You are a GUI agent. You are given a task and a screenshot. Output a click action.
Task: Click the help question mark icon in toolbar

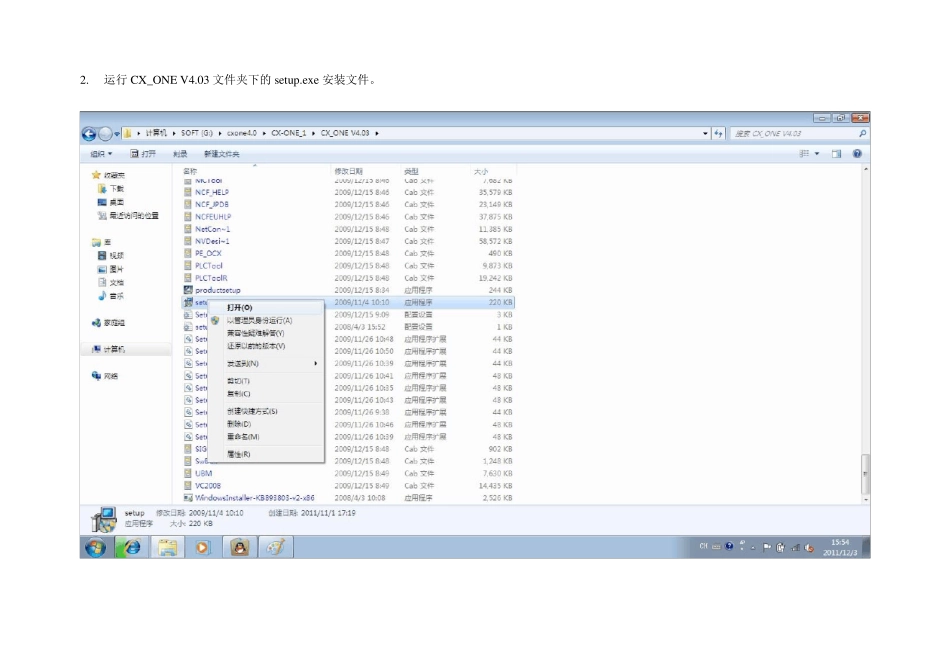tap(857, 154)
